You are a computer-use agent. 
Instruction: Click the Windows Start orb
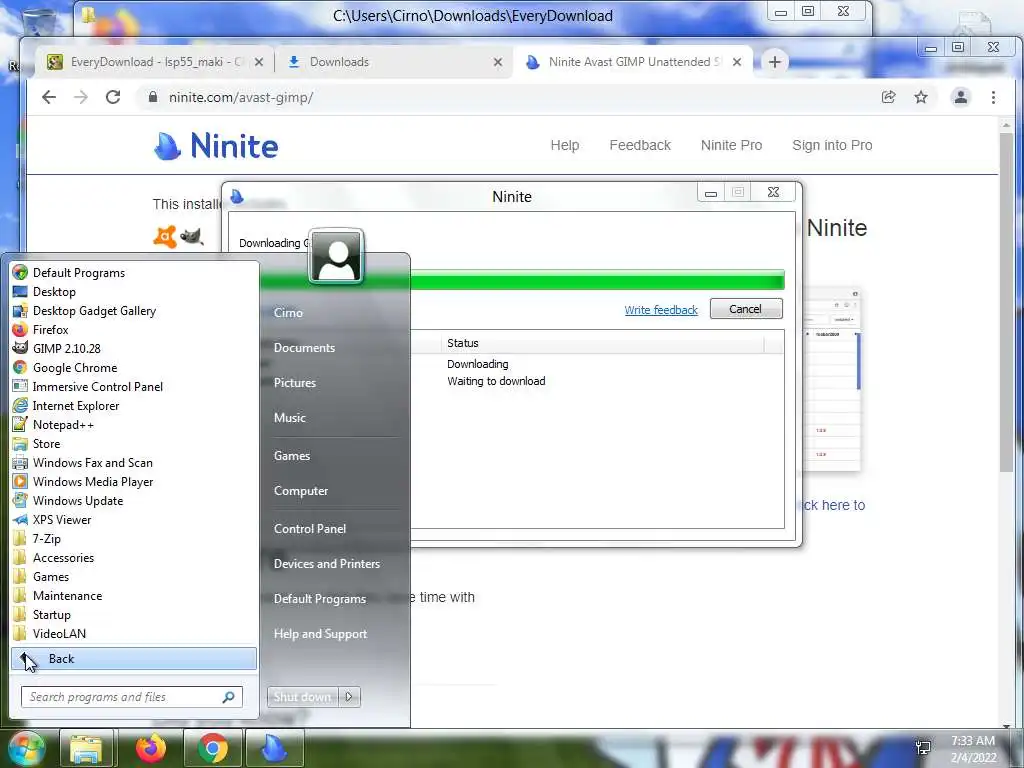(x=26, y=748)
